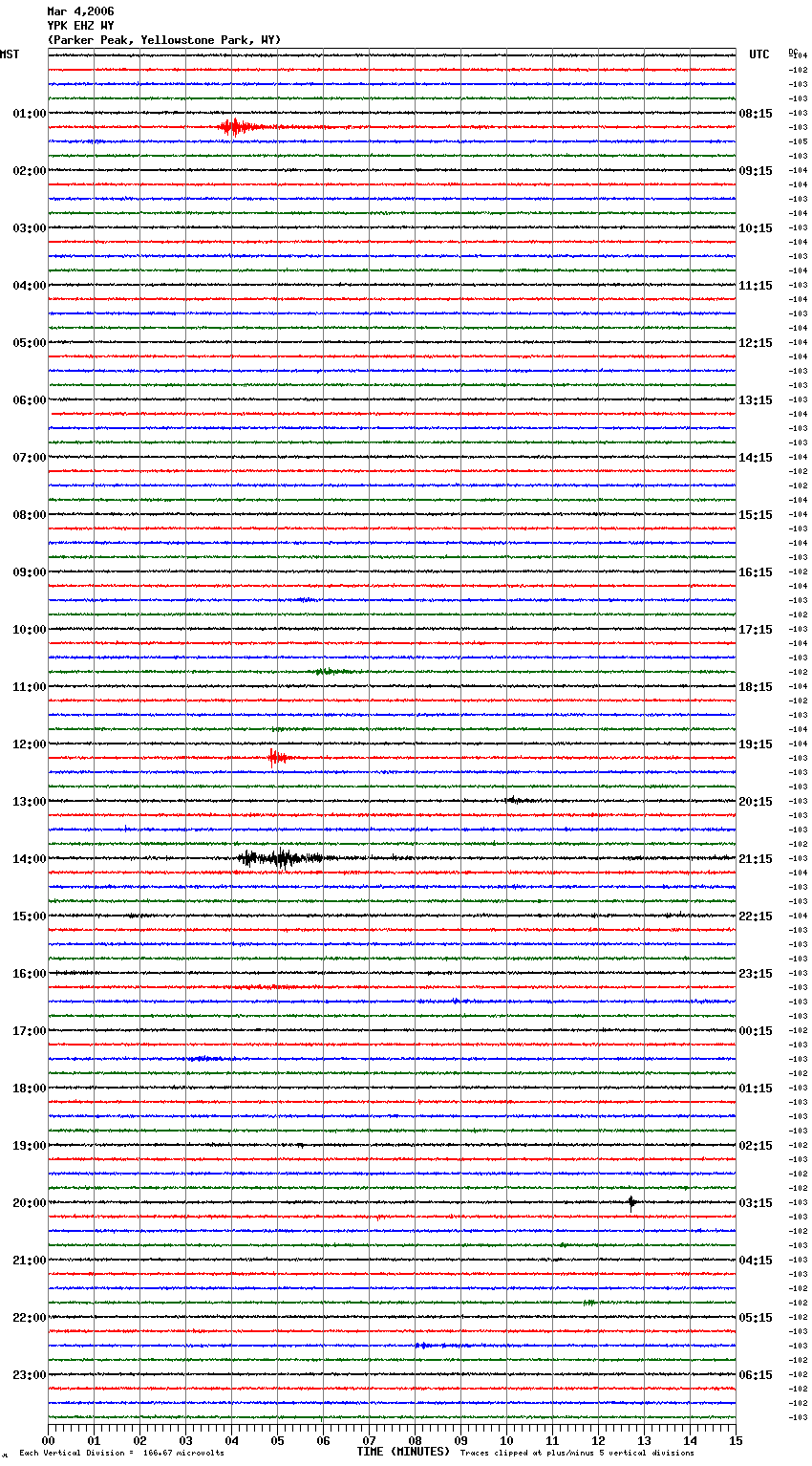
Task: Select the 16:00 MST time label
Action: pyautogui.click(x=30, y=974)
